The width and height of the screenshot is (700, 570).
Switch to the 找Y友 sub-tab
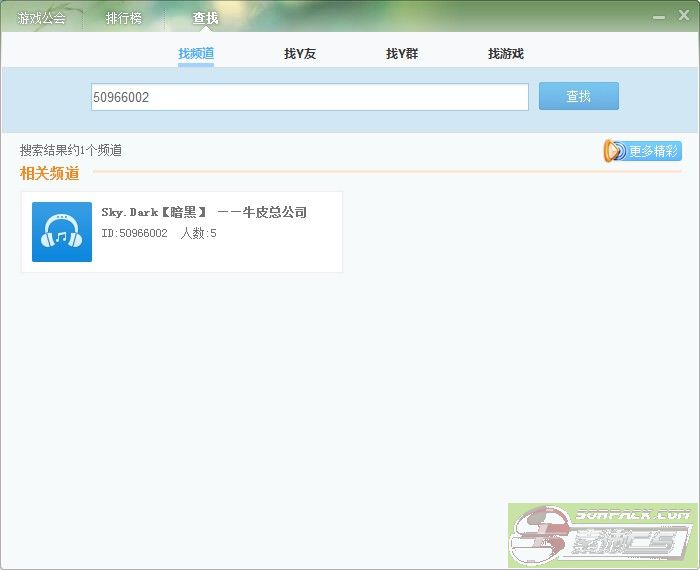pos(300,53)
